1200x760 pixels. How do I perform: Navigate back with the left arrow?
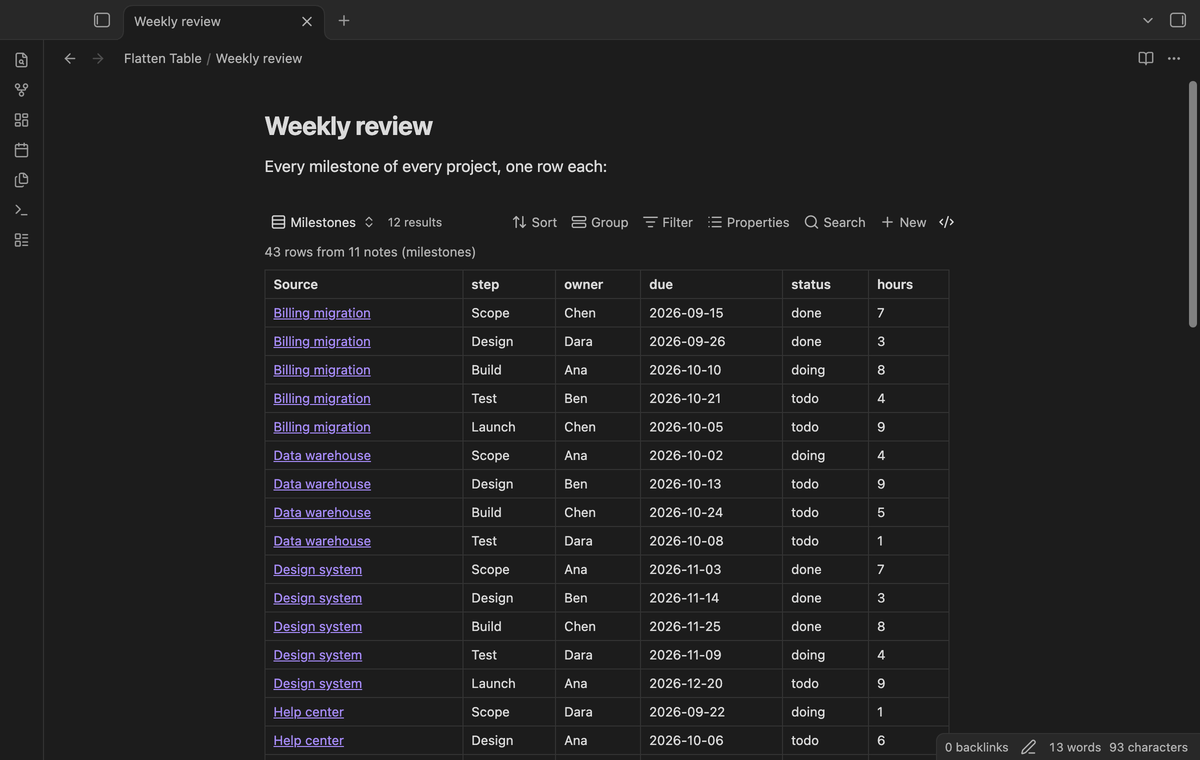coord(70,58)
